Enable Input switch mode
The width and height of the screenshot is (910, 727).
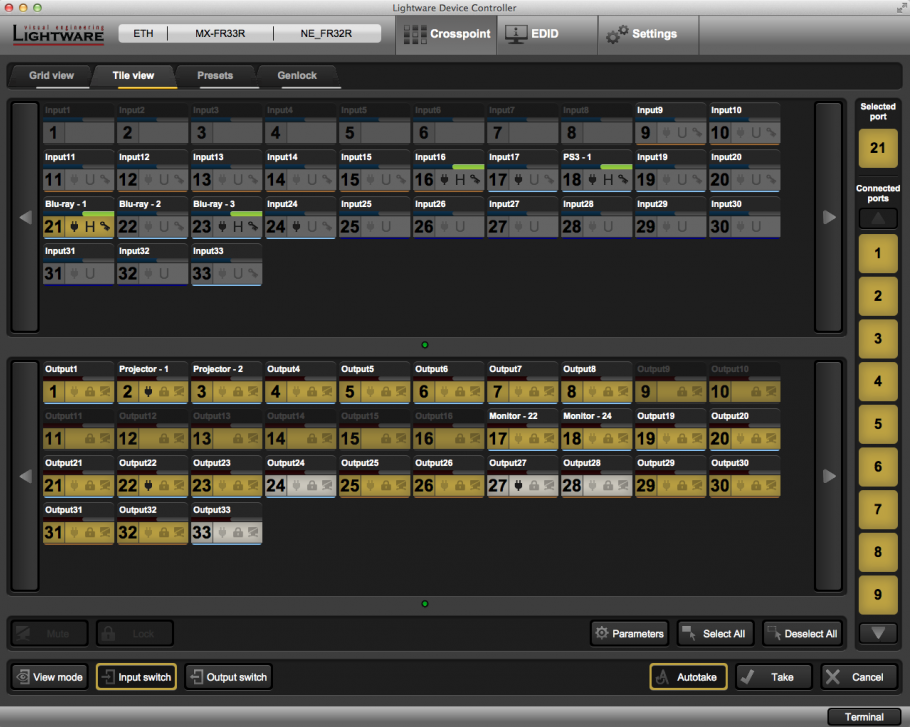[136, 677]
